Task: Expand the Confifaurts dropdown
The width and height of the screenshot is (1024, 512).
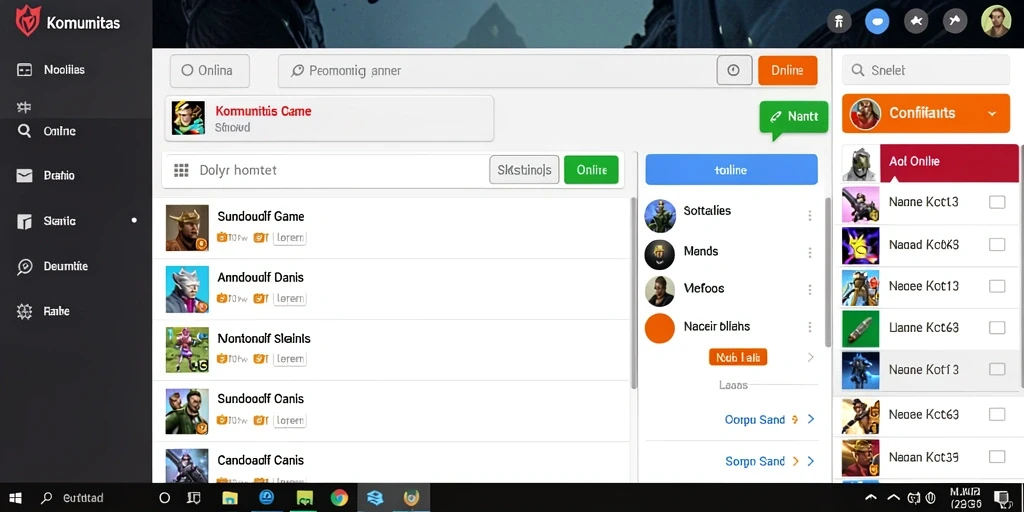Action: (926, 114)
